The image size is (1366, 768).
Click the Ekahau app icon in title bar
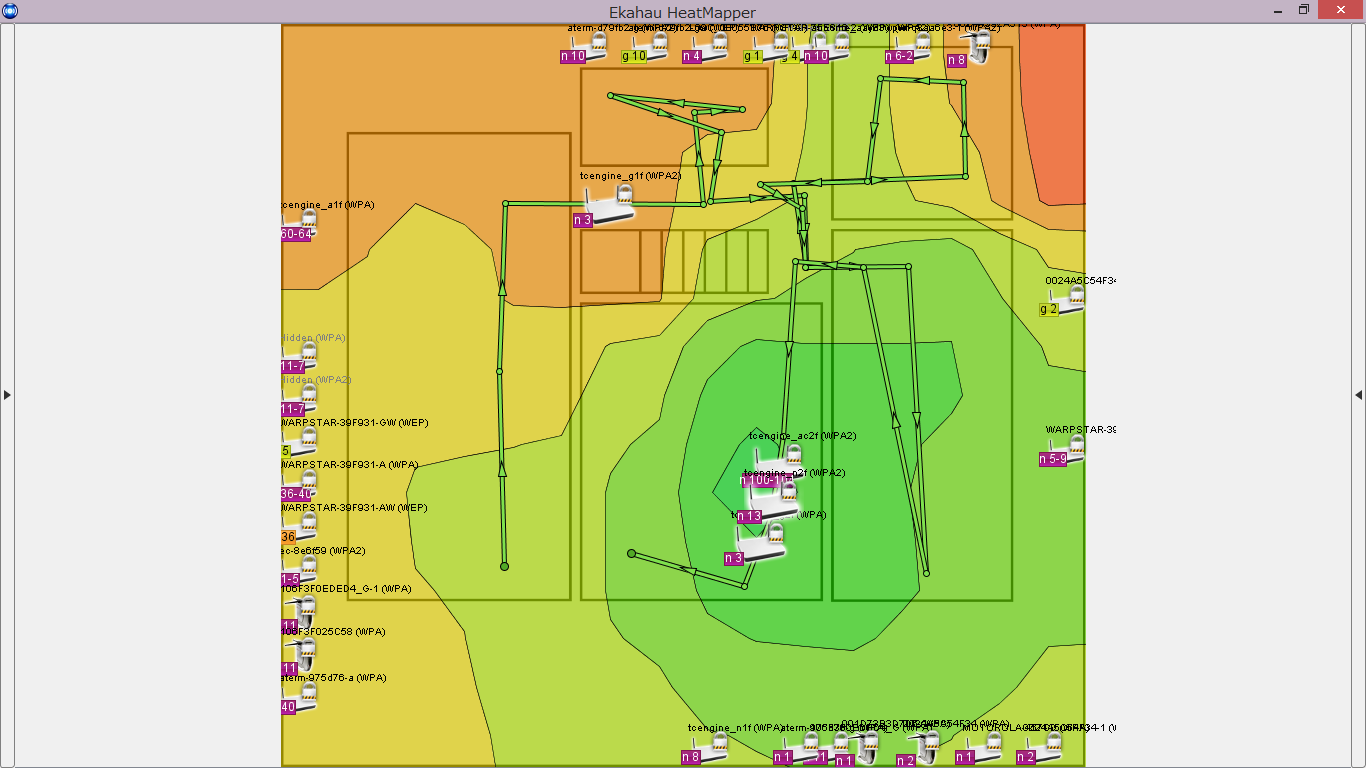10,11
